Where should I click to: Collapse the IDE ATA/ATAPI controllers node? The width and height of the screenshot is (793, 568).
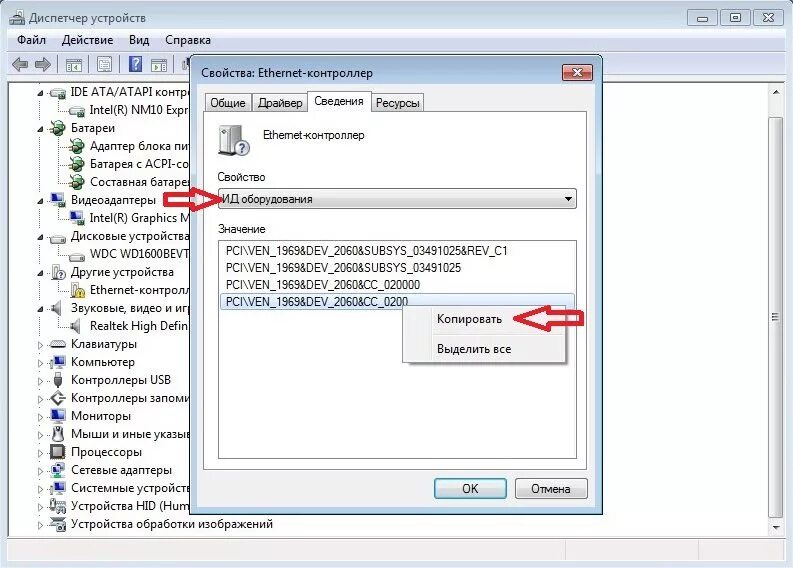(x=40, y=94)
